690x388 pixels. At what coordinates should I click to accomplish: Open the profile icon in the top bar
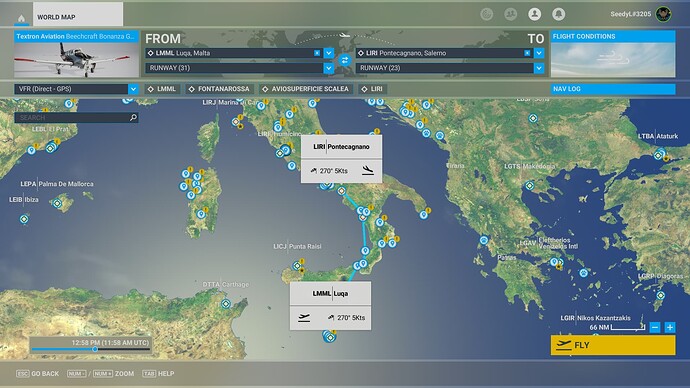point(534,14)
